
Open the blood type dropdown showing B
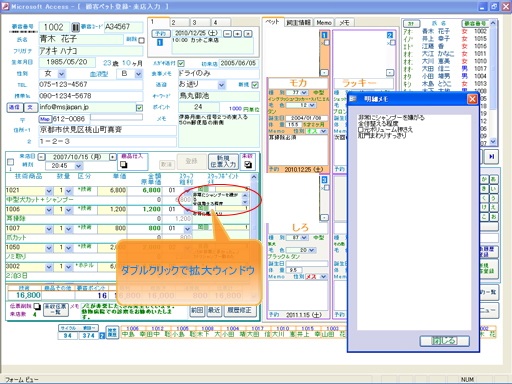[x=138, y=74]
